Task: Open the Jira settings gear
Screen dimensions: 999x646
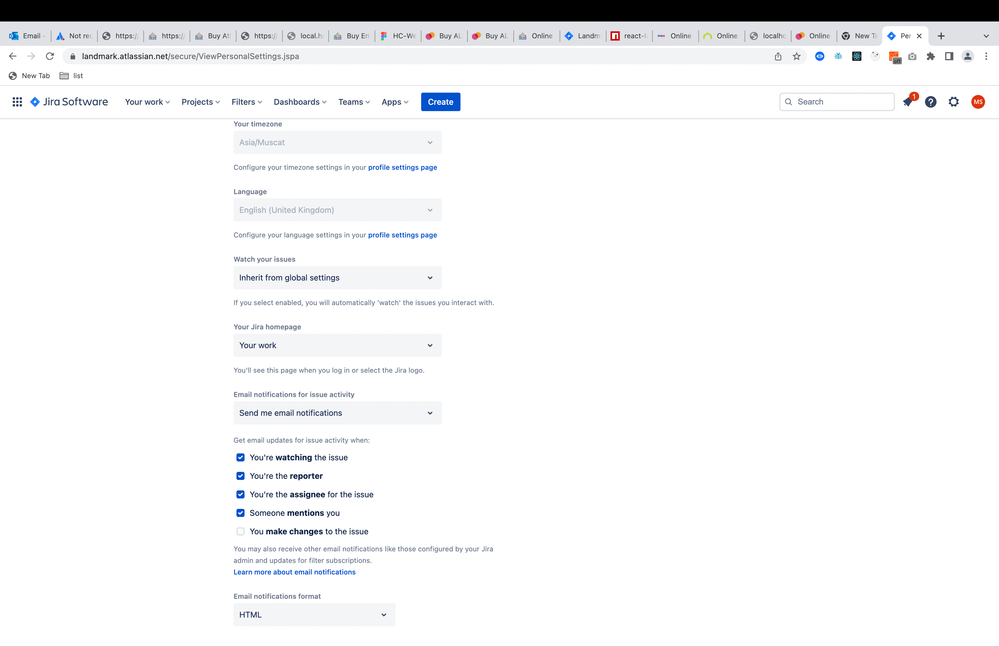Action: click(953, 101)
